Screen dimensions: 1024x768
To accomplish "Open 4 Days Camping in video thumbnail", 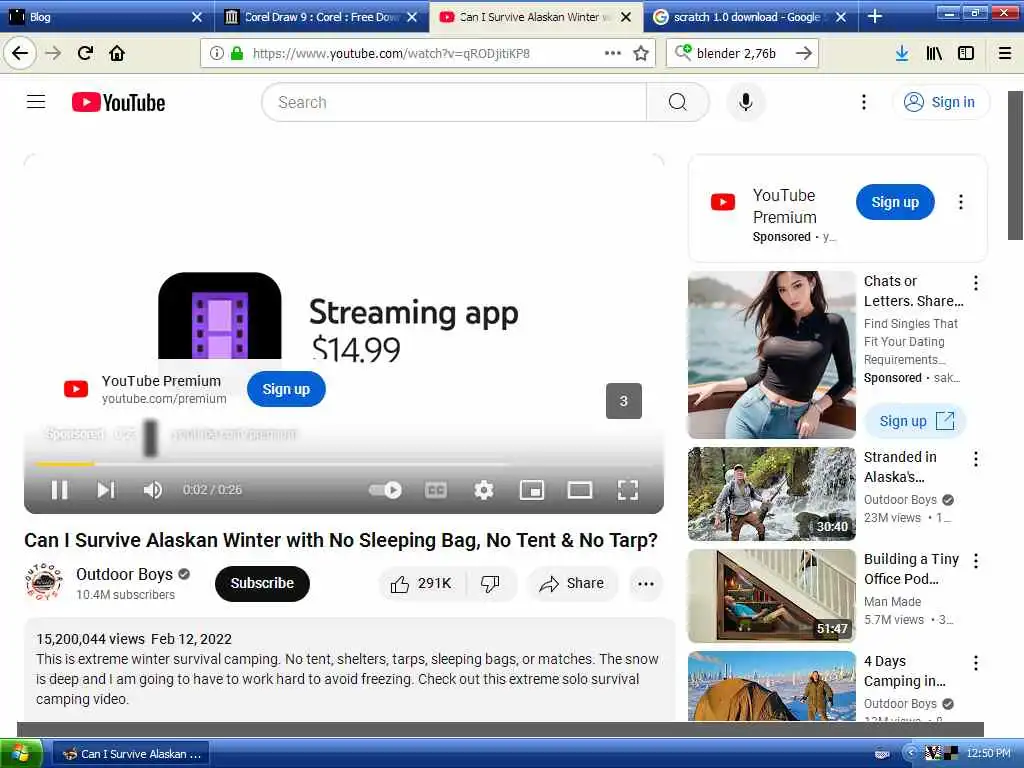I will click(771, 686).
